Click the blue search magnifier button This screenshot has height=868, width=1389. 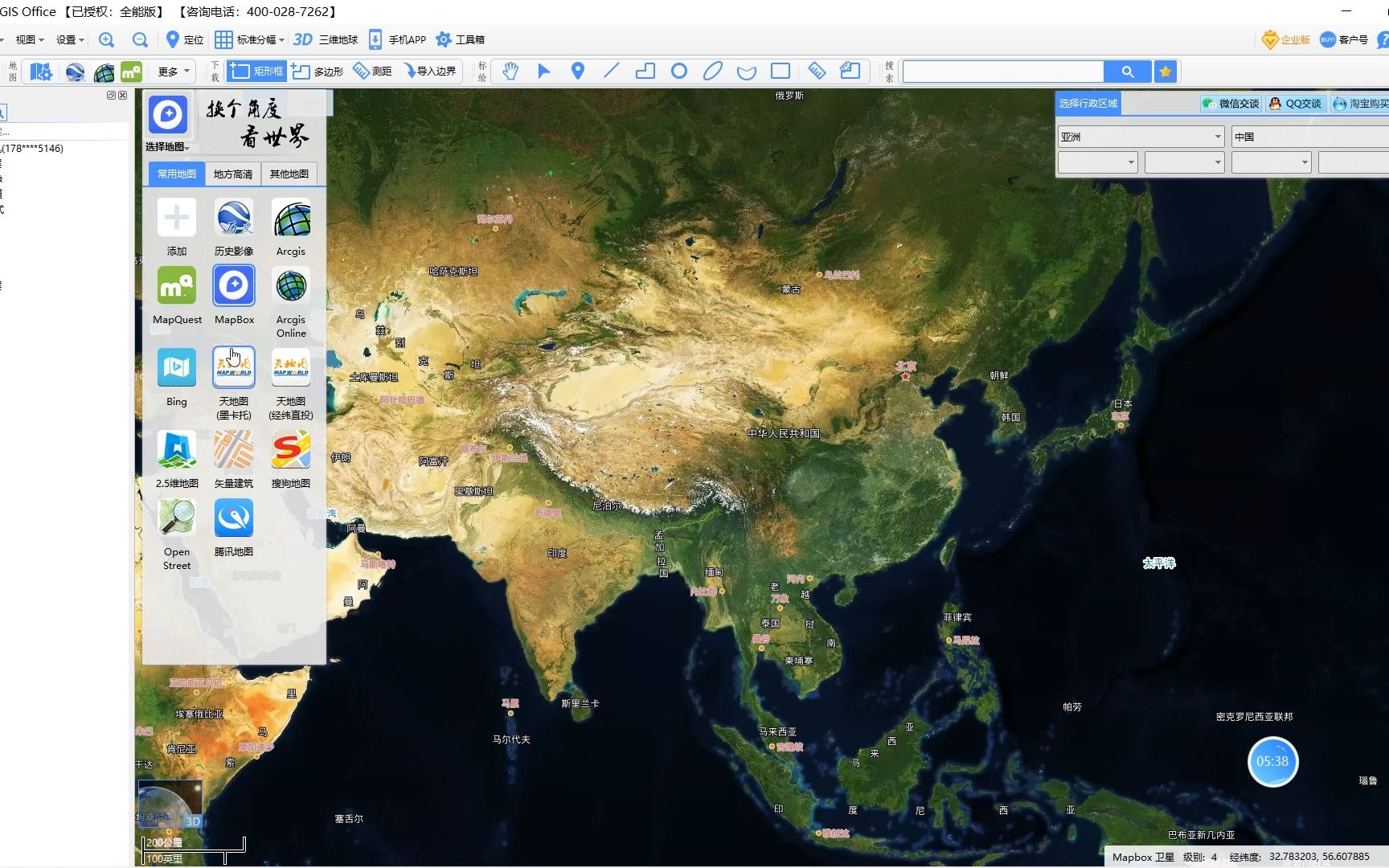pos(1128,72)
